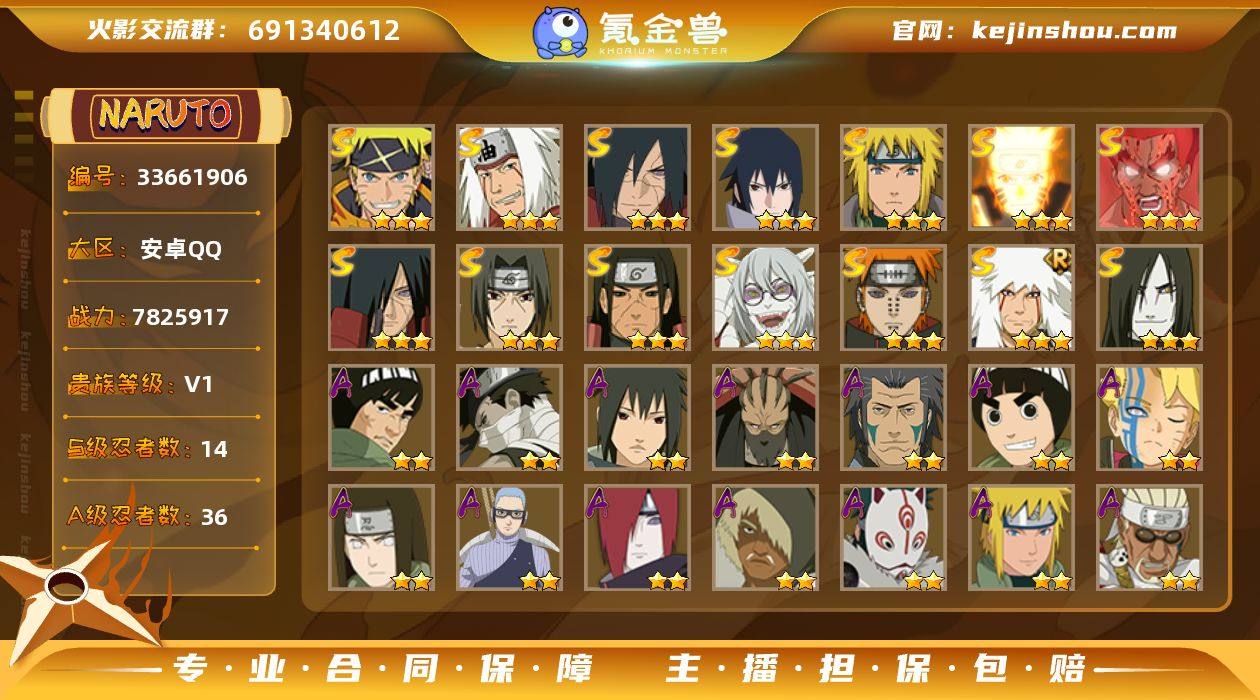This screenshot has width=1260, height=700.
Task: Choose the white-haired Jiraiya portrait in first row
Action: (x=509, y=177)
